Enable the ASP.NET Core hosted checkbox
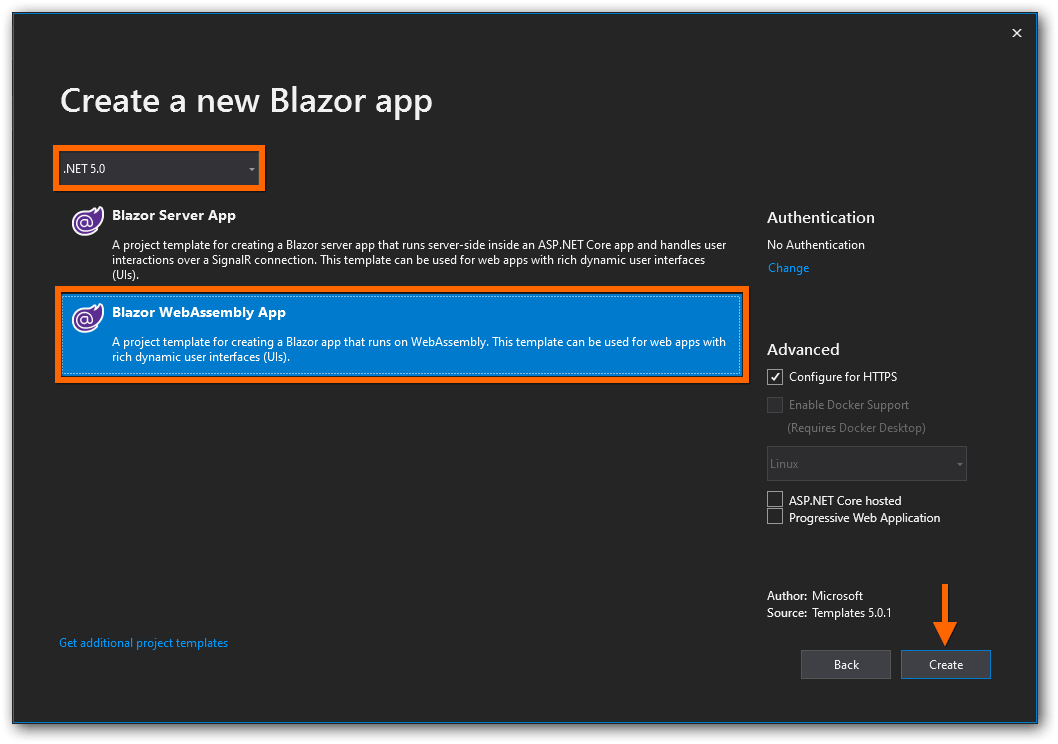1058x744 pixels. (775, 499)
